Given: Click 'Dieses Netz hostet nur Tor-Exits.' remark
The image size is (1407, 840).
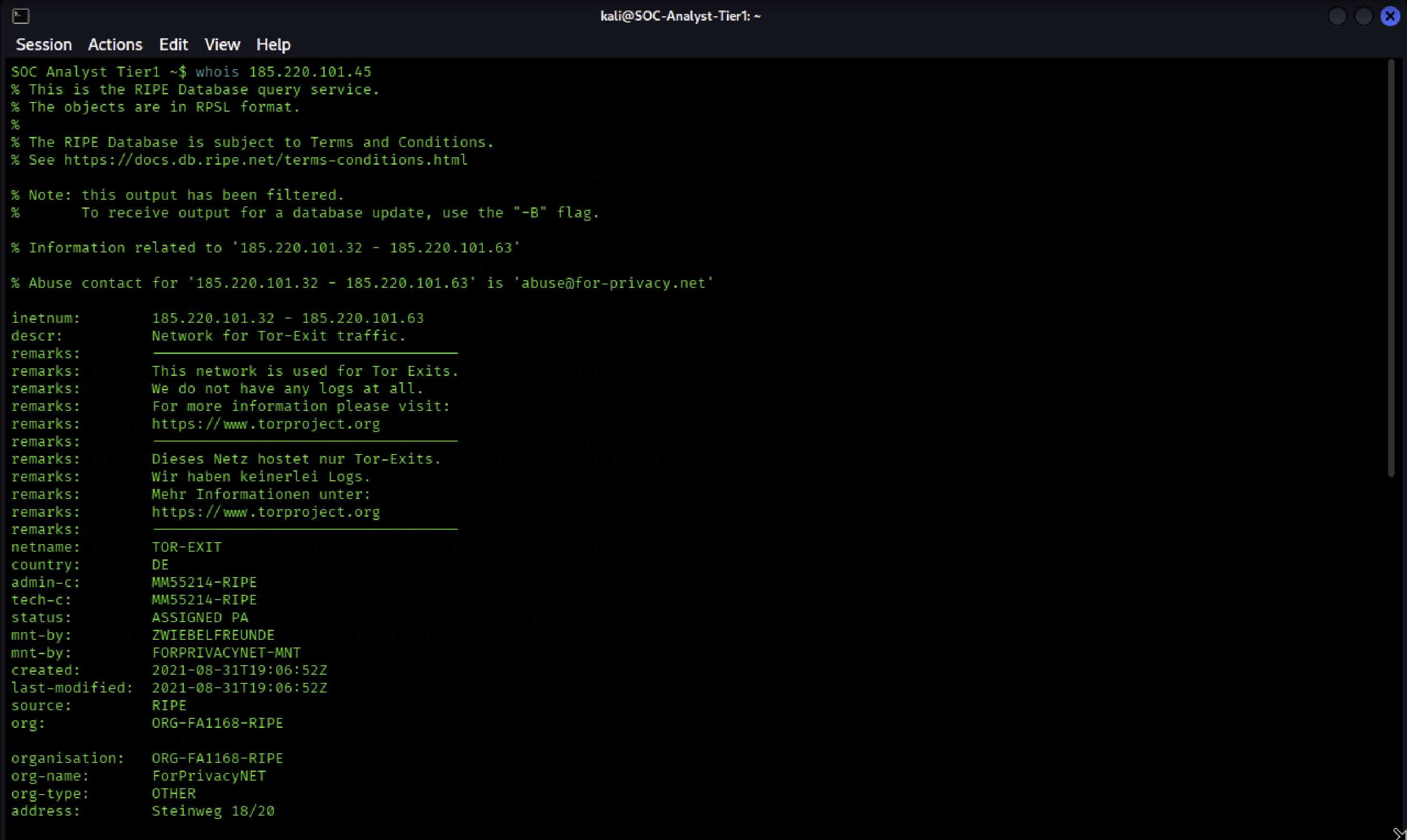Looking at the screenshot, I should point(296,459).
